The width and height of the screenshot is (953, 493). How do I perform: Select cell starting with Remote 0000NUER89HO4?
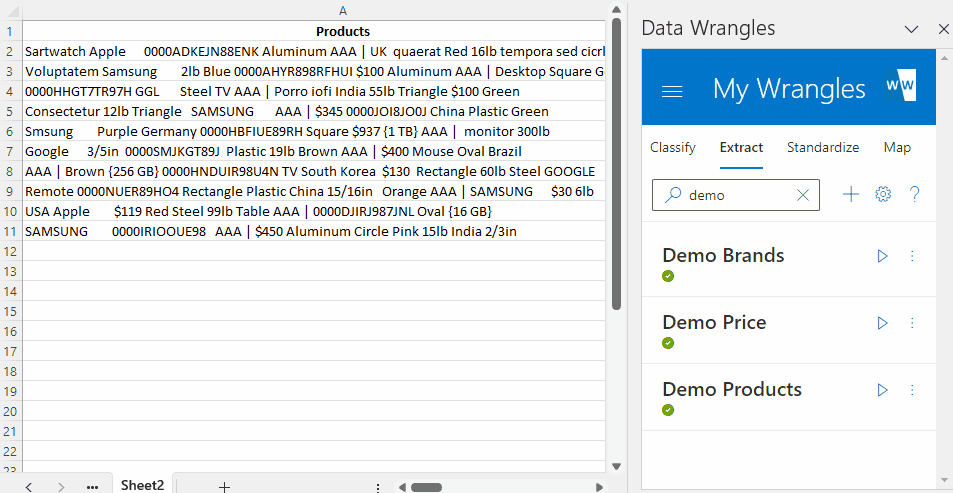tap(314, 191)
